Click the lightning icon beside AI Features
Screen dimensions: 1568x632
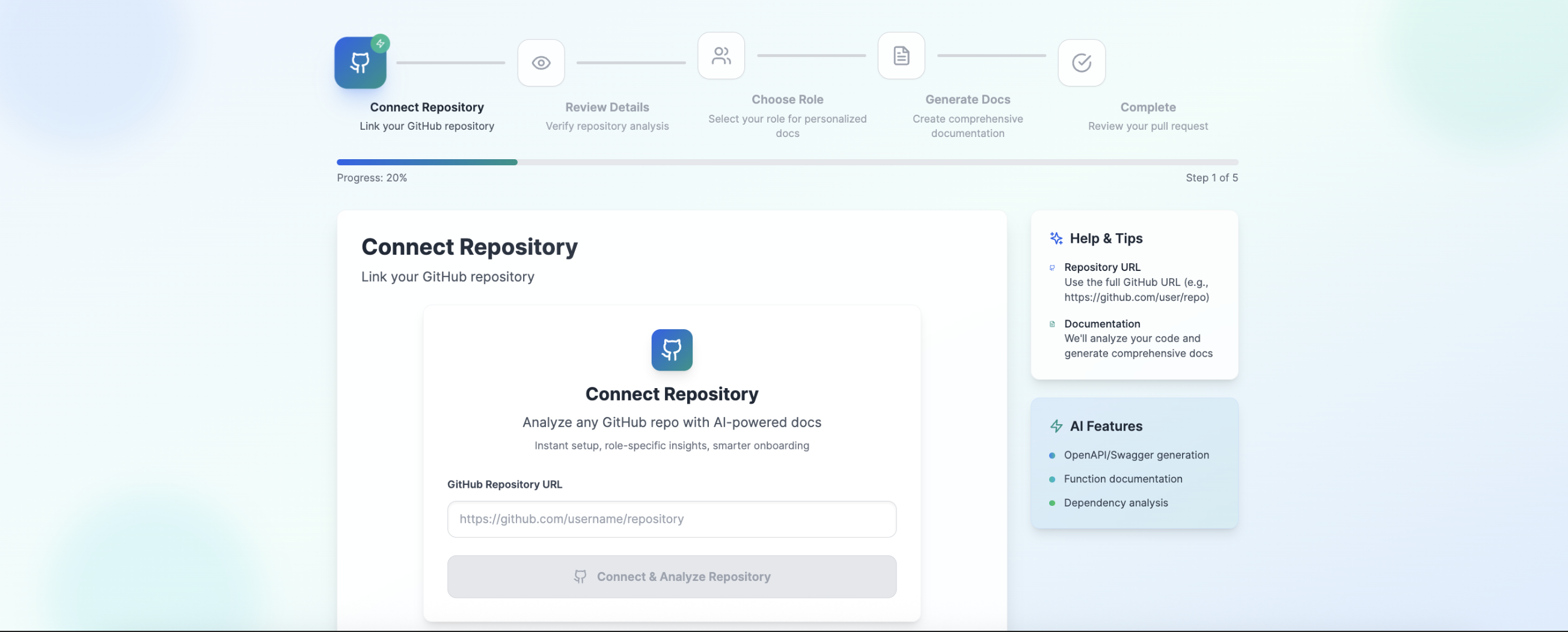(1056, 427)
